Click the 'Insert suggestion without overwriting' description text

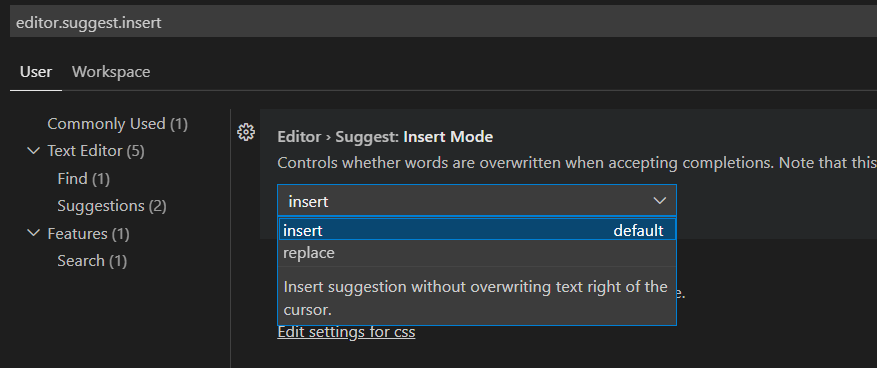tap(475, 298)
